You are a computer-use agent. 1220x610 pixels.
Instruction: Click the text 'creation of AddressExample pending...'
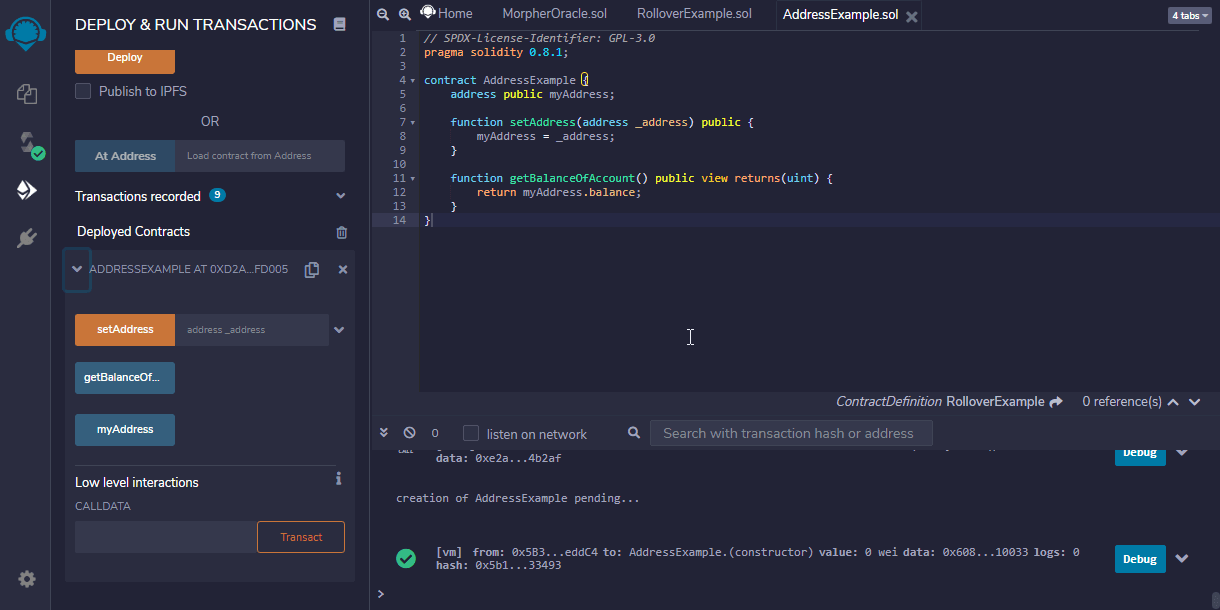517,498
